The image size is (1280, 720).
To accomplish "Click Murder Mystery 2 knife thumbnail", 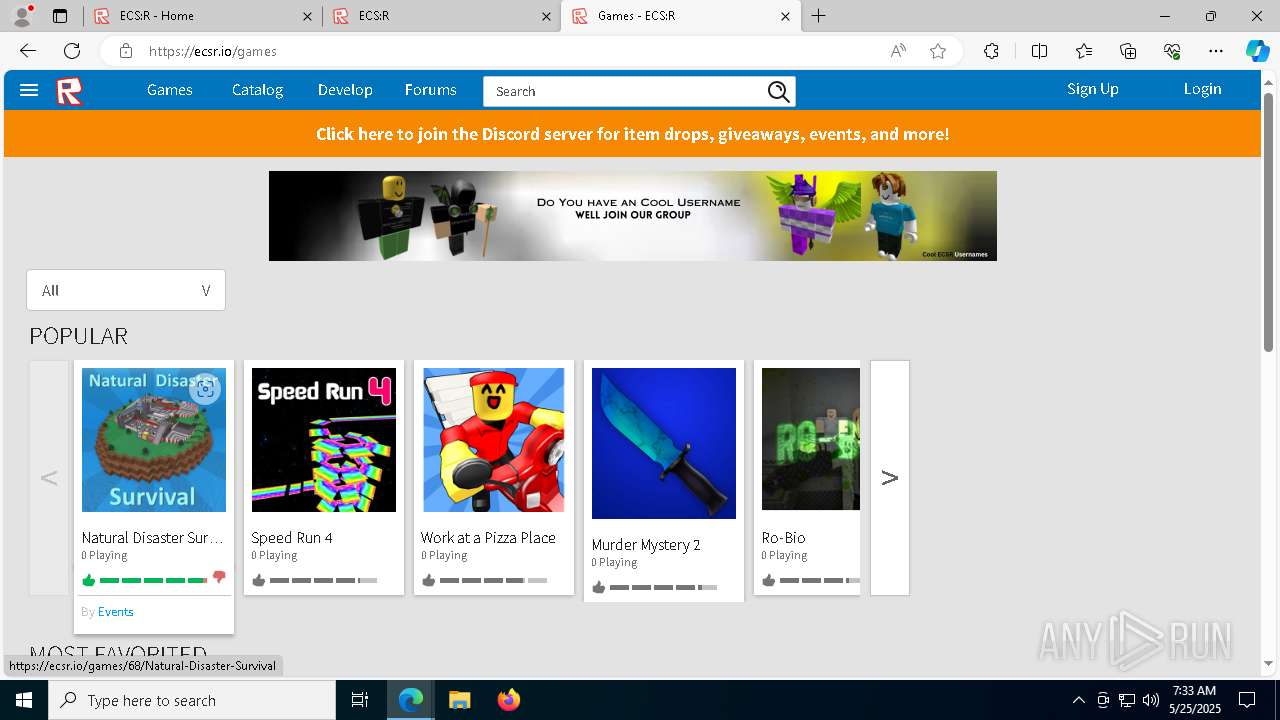I will pyautogui.click(x=664, y=443).
